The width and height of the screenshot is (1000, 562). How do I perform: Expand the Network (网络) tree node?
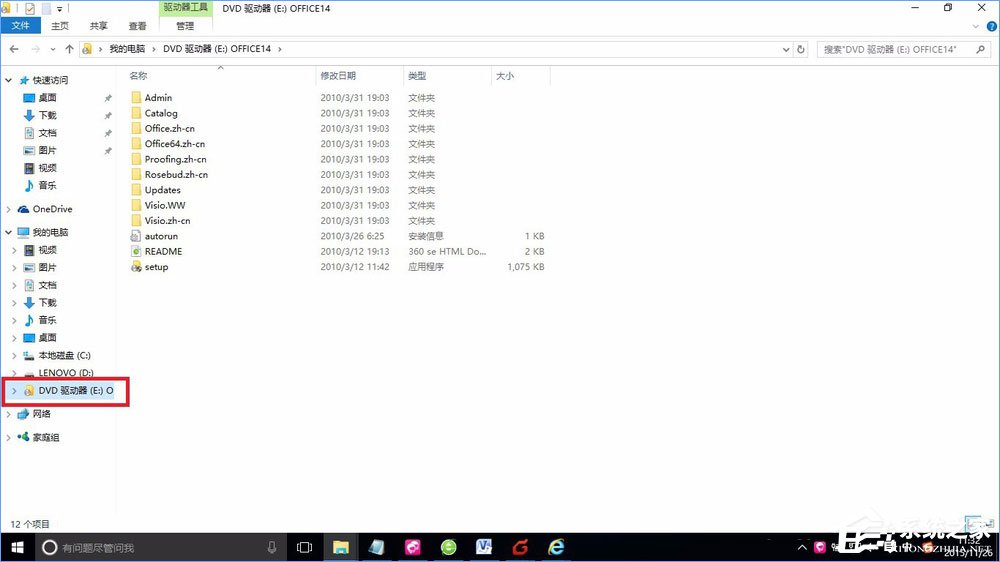click(8, 414)
